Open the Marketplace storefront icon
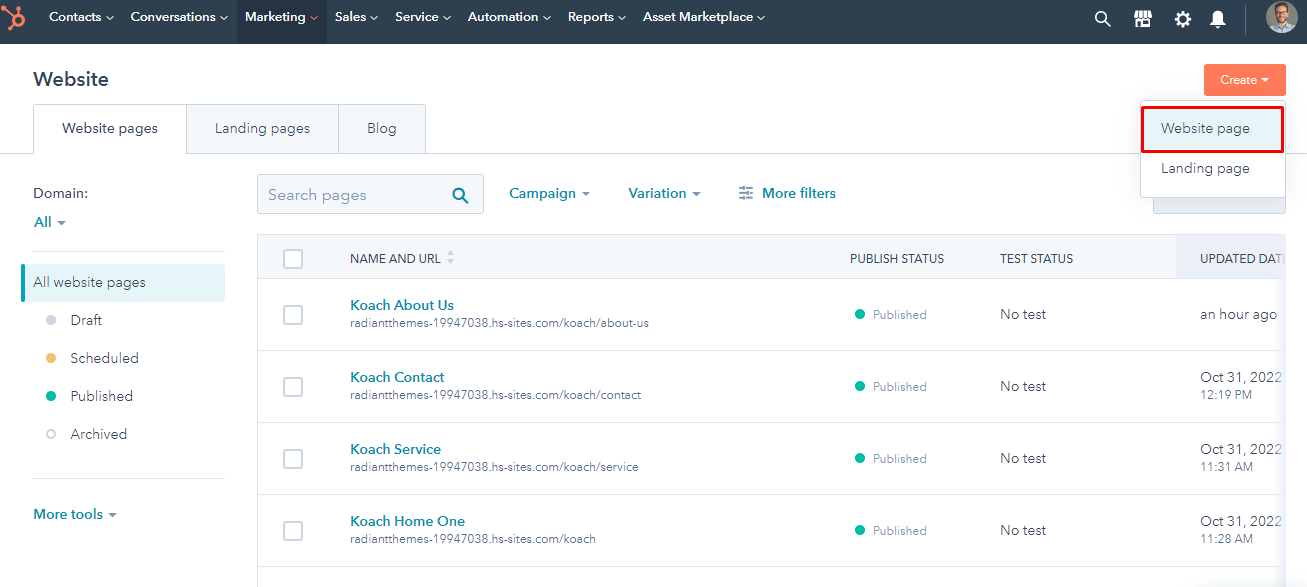 [x=1143, y=18]
